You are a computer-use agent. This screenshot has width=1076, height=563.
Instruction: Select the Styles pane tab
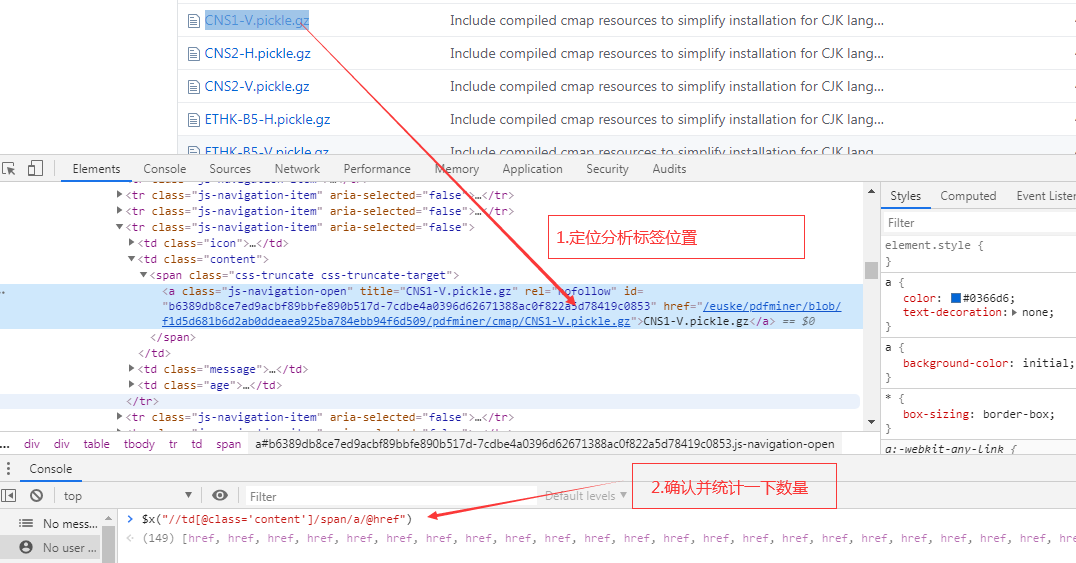point(906,196)
